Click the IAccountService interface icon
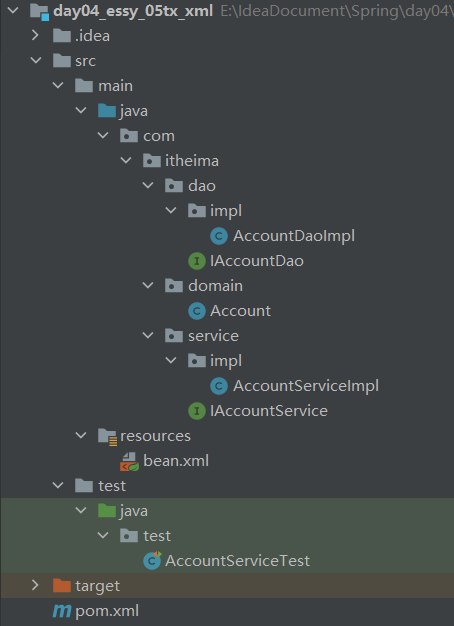454x626 pixels. pyautogui.click(x=196, y=411)
